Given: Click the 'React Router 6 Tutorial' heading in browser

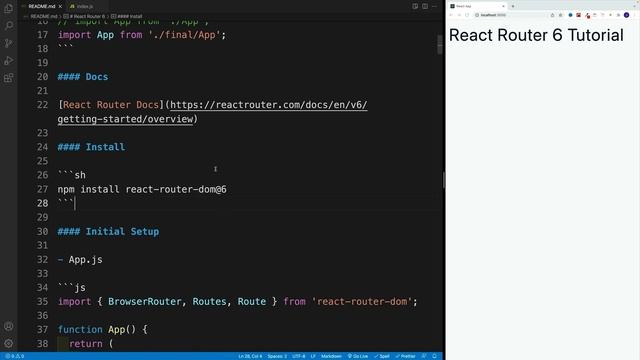Looking at the screenshot, I should [x=536, y=36].
